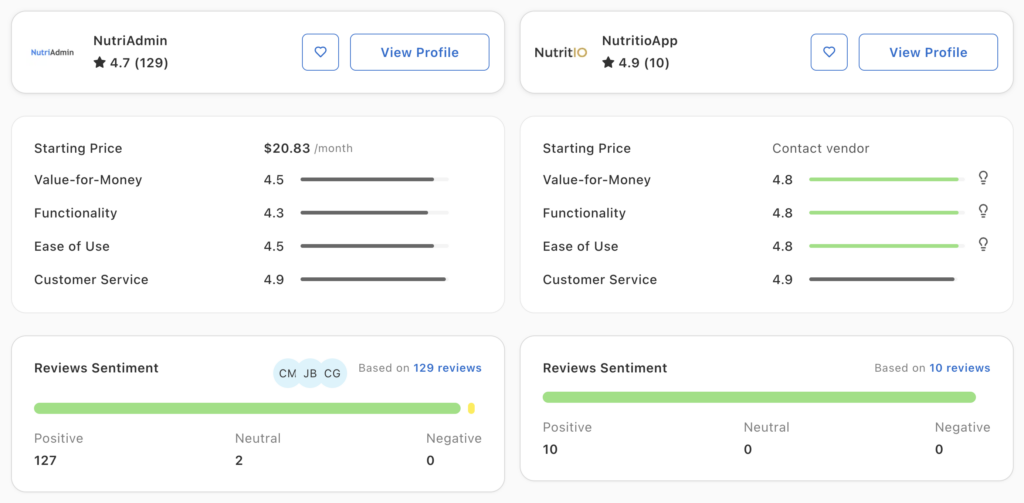Click the Contact vendor text

(x=821, y=148)
